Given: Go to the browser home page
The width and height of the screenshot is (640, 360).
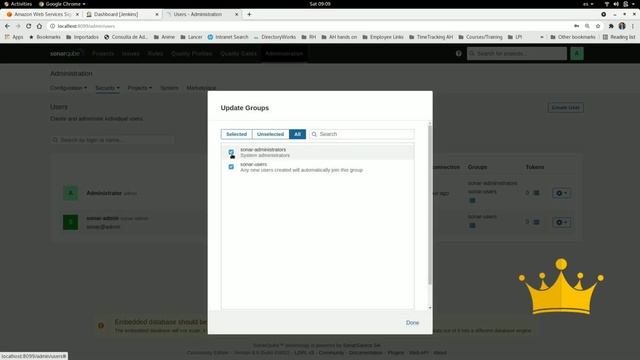Looking at the screenshot, I should coord(39,26).
